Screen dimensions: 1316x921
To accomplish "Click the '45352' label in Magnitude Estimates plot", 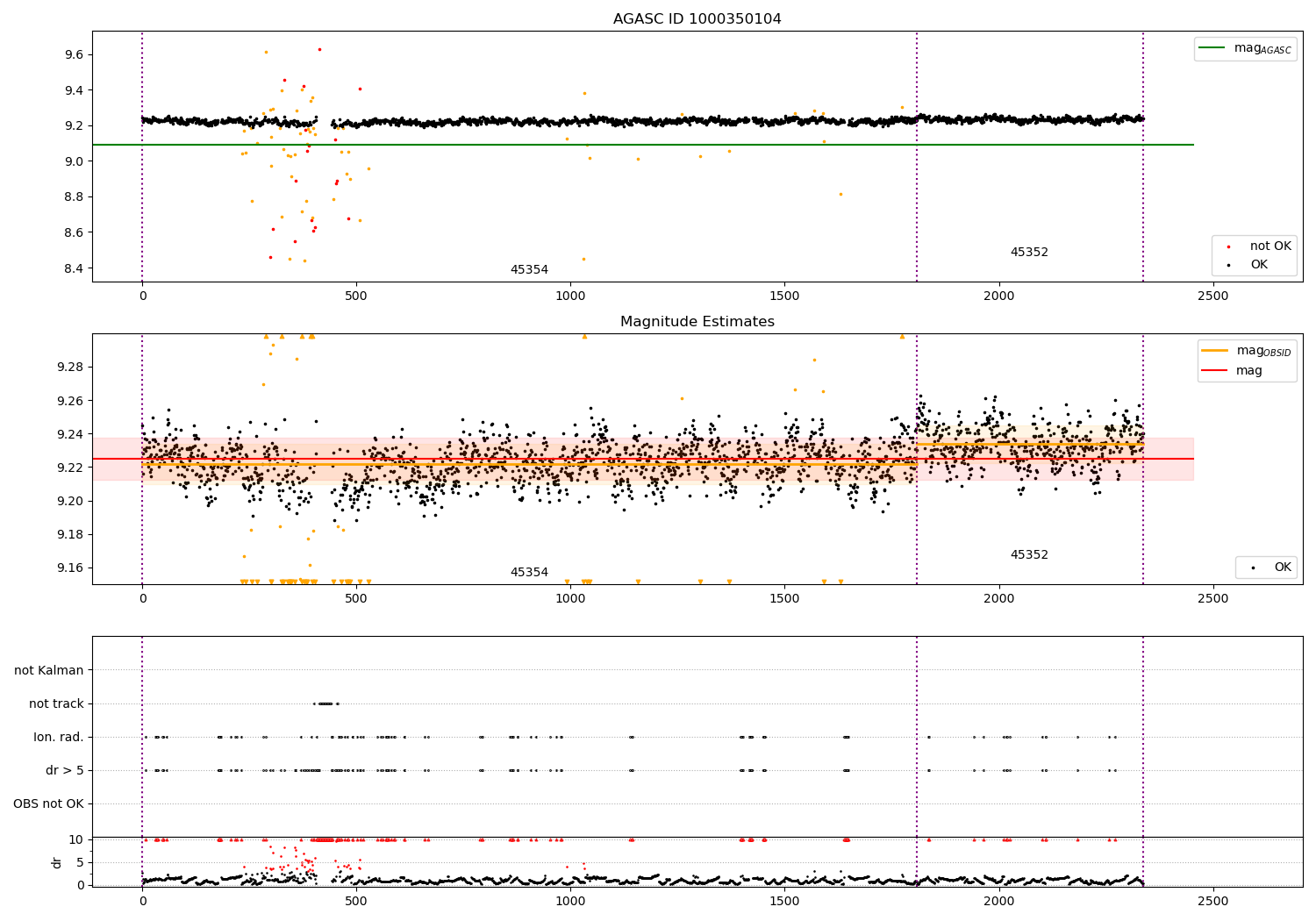I will (x=1029, y=555).
